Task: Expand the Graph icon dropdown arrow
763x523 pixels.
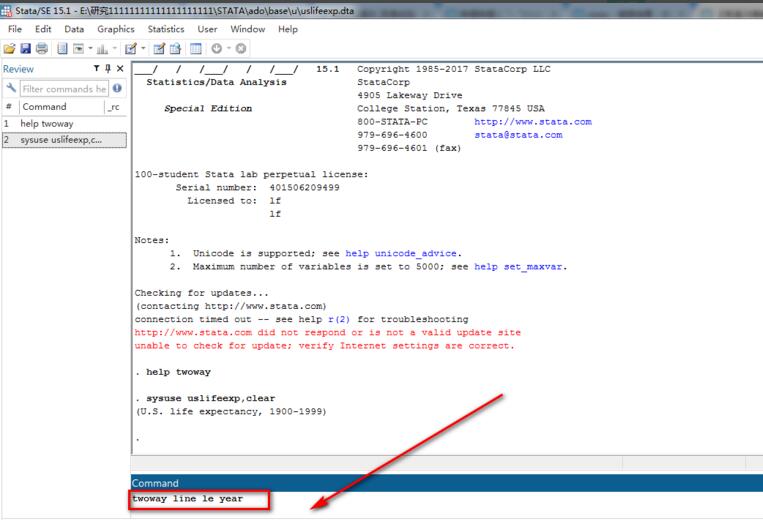Action: coord(115,48)
